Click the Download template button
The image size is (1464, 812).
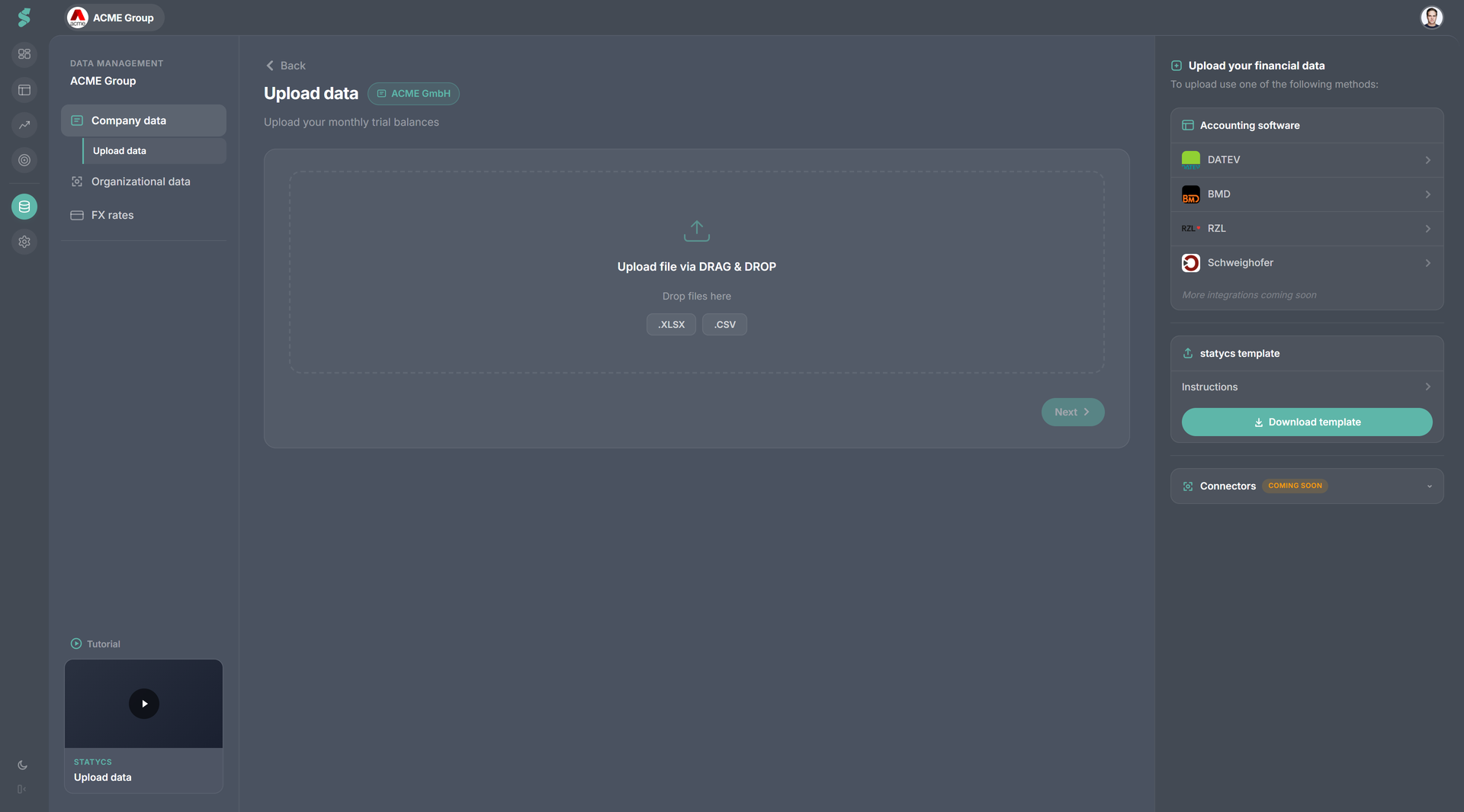pyautogui.click(x=1307, y=422)
